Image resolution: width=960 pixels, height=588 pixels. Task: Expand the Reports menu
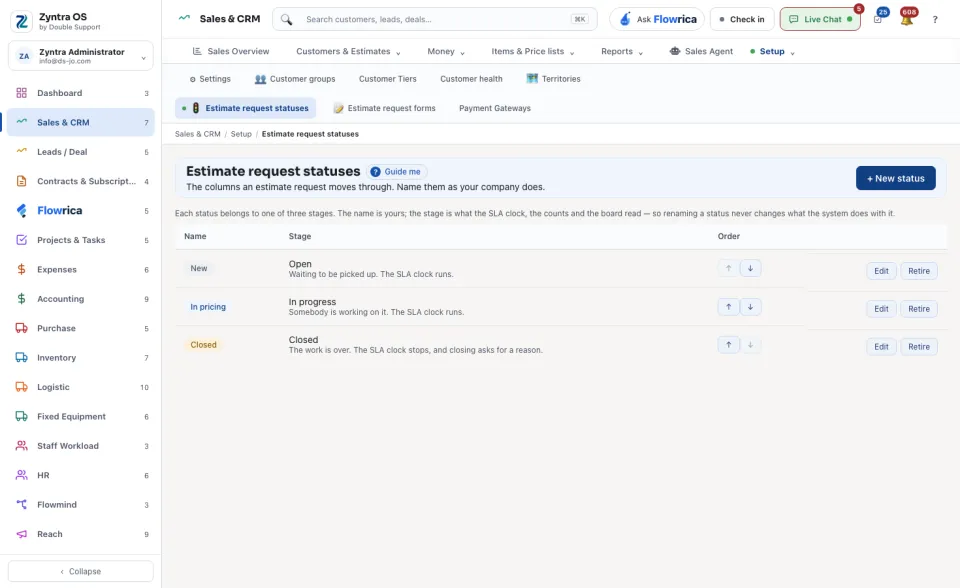621,51
